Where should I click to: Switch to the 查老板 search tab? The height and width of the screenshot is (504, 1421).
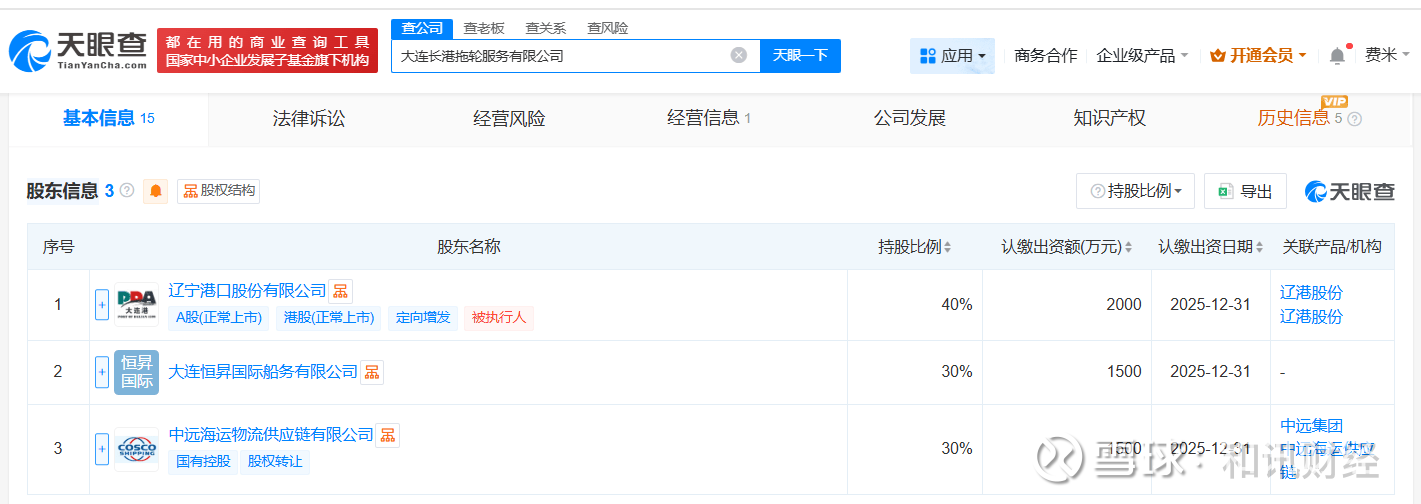484,28
